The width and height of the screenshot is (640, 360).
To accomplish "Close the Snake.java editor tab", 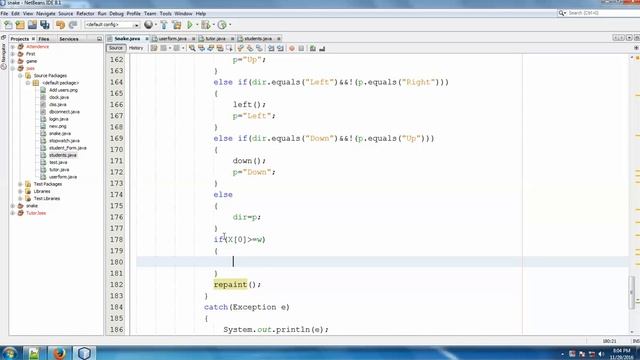I will (x=147, y=39).
